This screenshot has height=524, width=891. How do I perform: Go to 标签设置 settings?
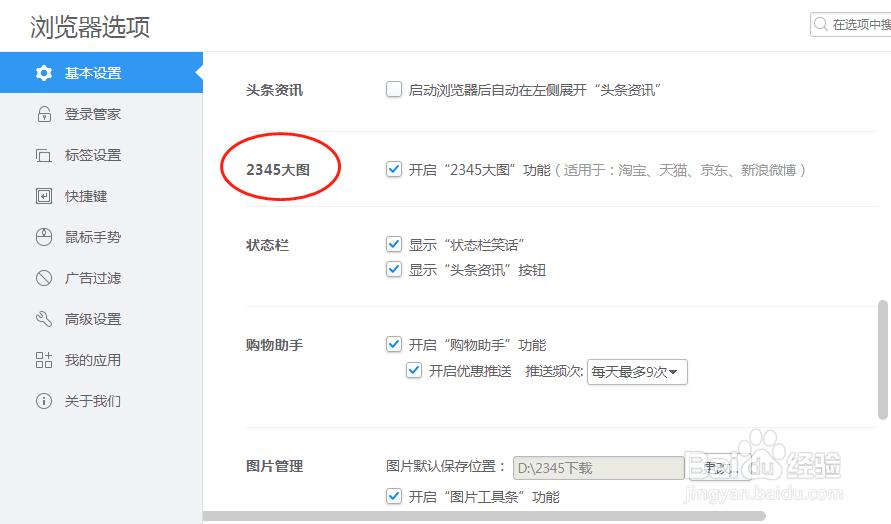tap(101, 155)
